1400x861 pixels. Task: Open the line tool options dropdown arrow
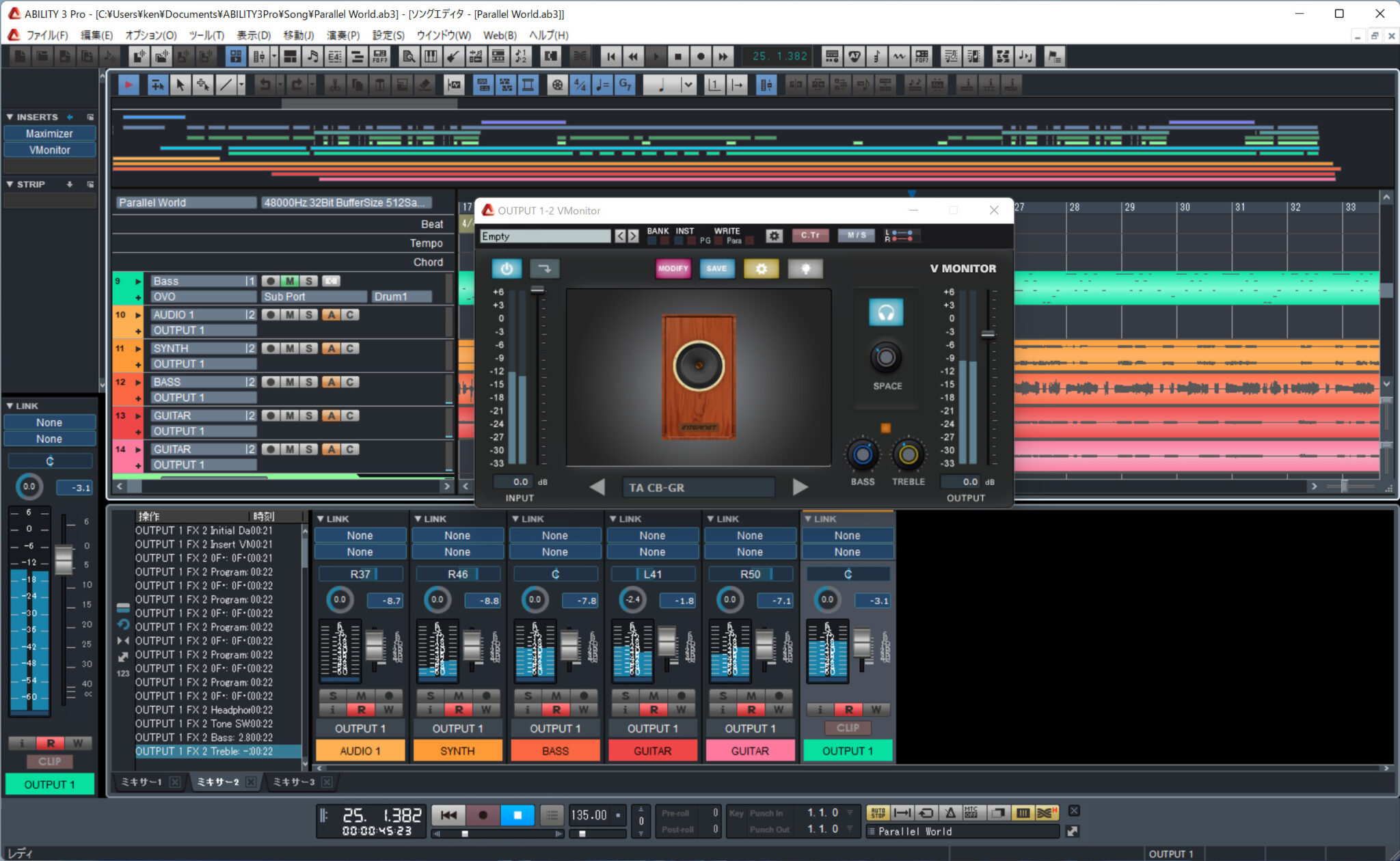(x=241, y=85)
